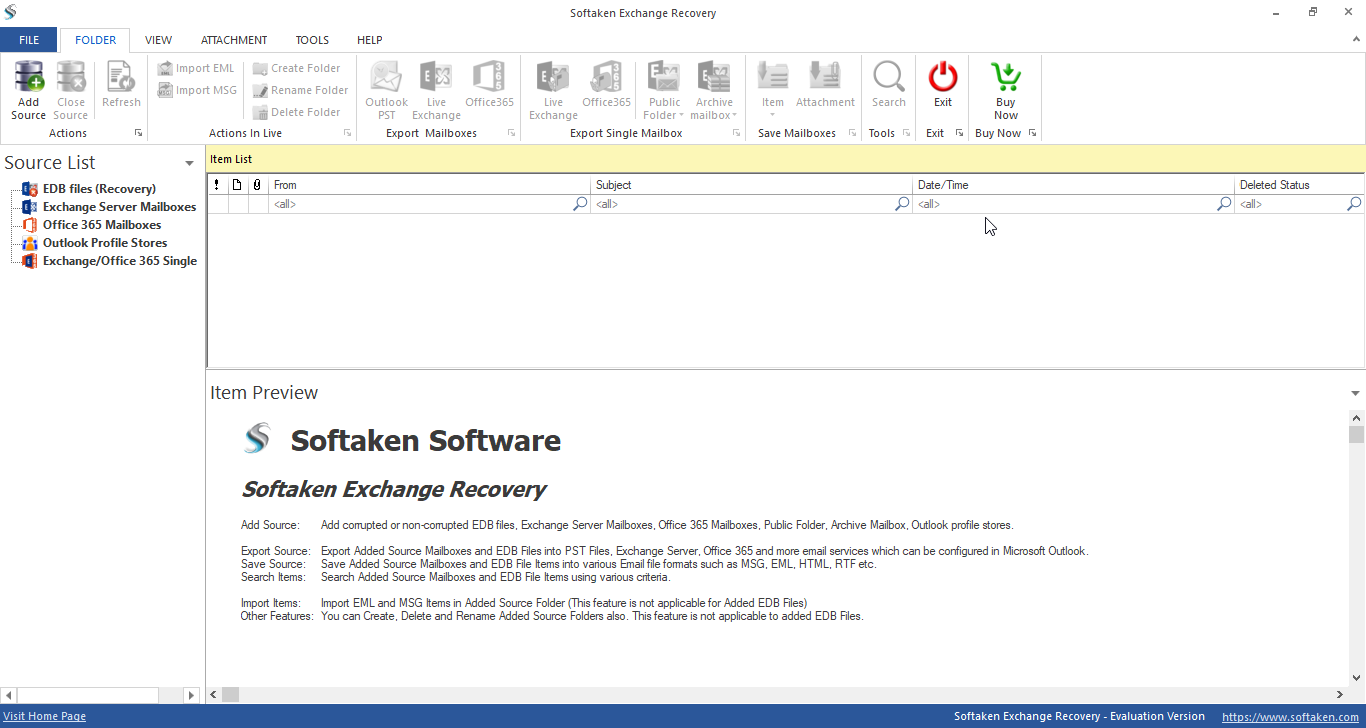Viewport: 1366px width, 728px height.
Task: Switch to the VIEW tab
Action: (158, 40)
